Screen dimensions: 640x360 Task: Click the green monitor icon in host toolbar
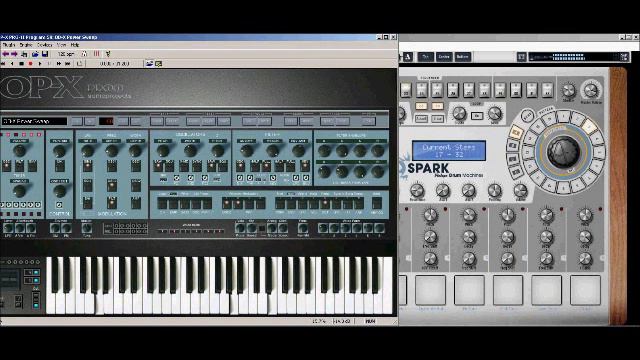(158, 64)
